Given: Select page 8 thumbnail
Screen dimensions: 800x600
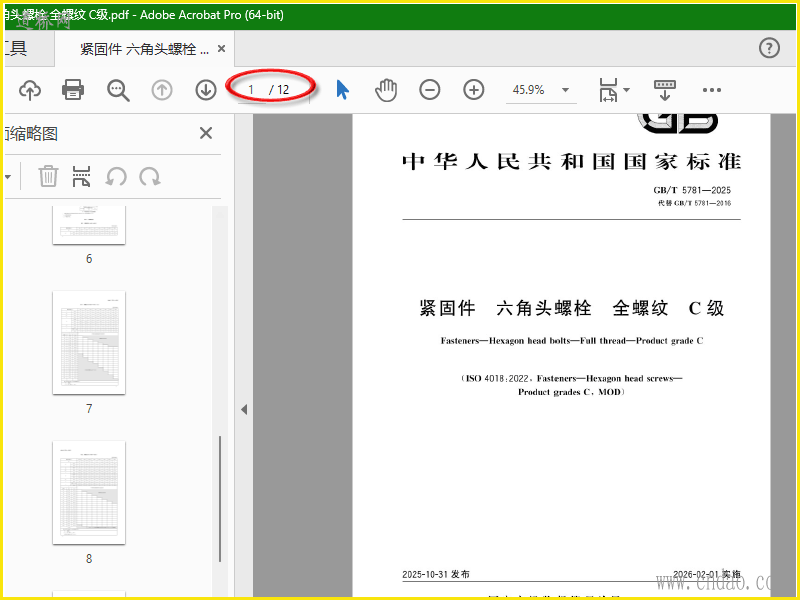Looking at the screenshot, I should [89, 493].
